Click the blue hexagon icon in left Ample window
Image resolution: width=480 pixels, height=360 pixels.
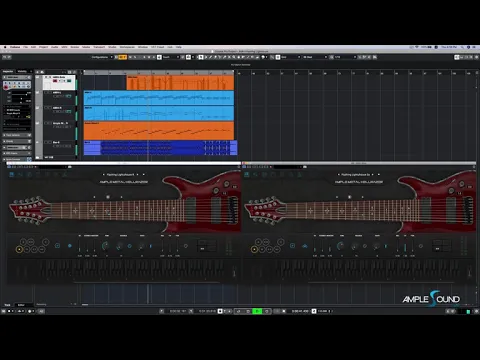(x=70, y=246)
